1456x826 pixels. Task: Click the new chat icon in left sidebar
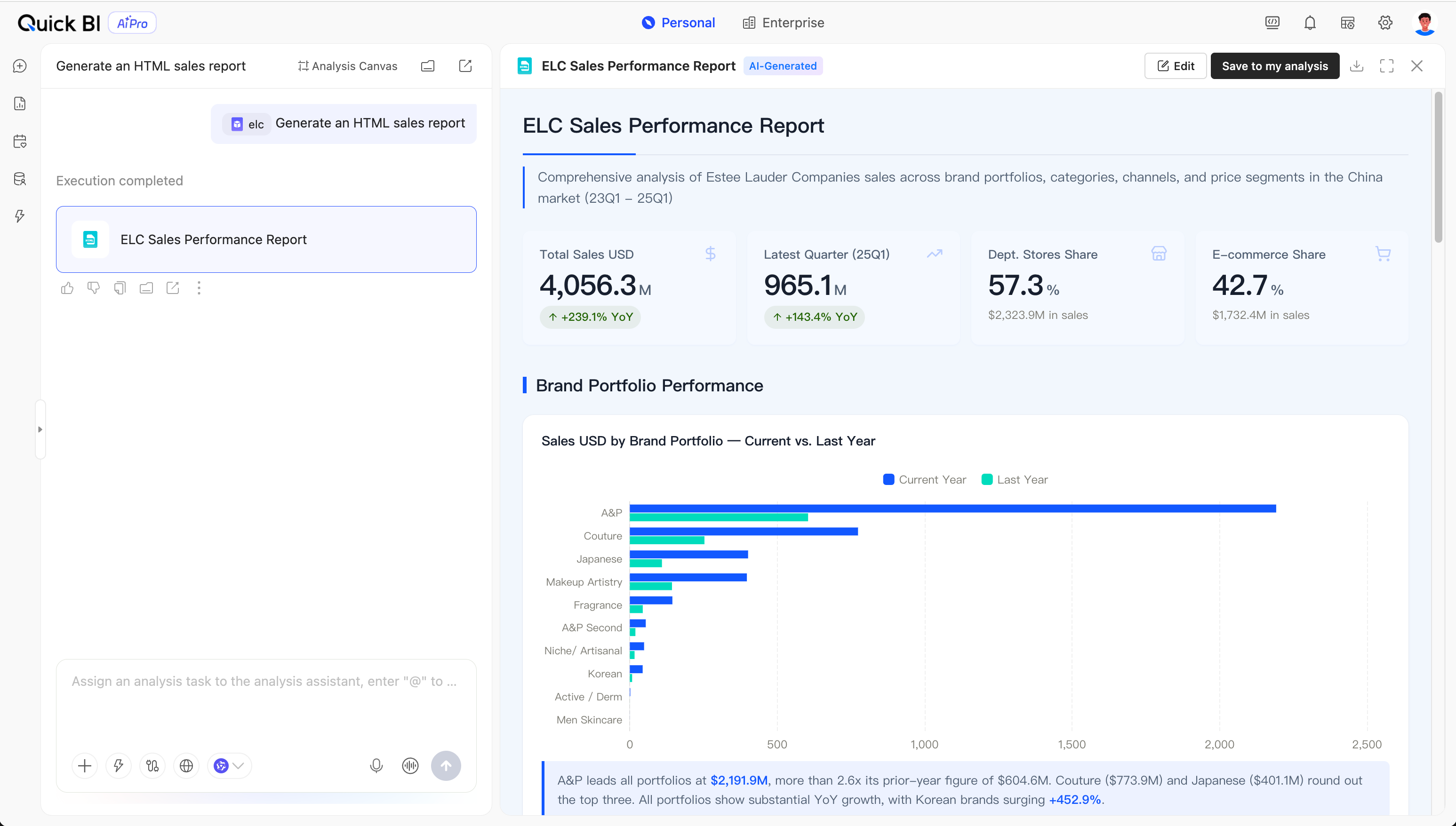tap(20, 66)
